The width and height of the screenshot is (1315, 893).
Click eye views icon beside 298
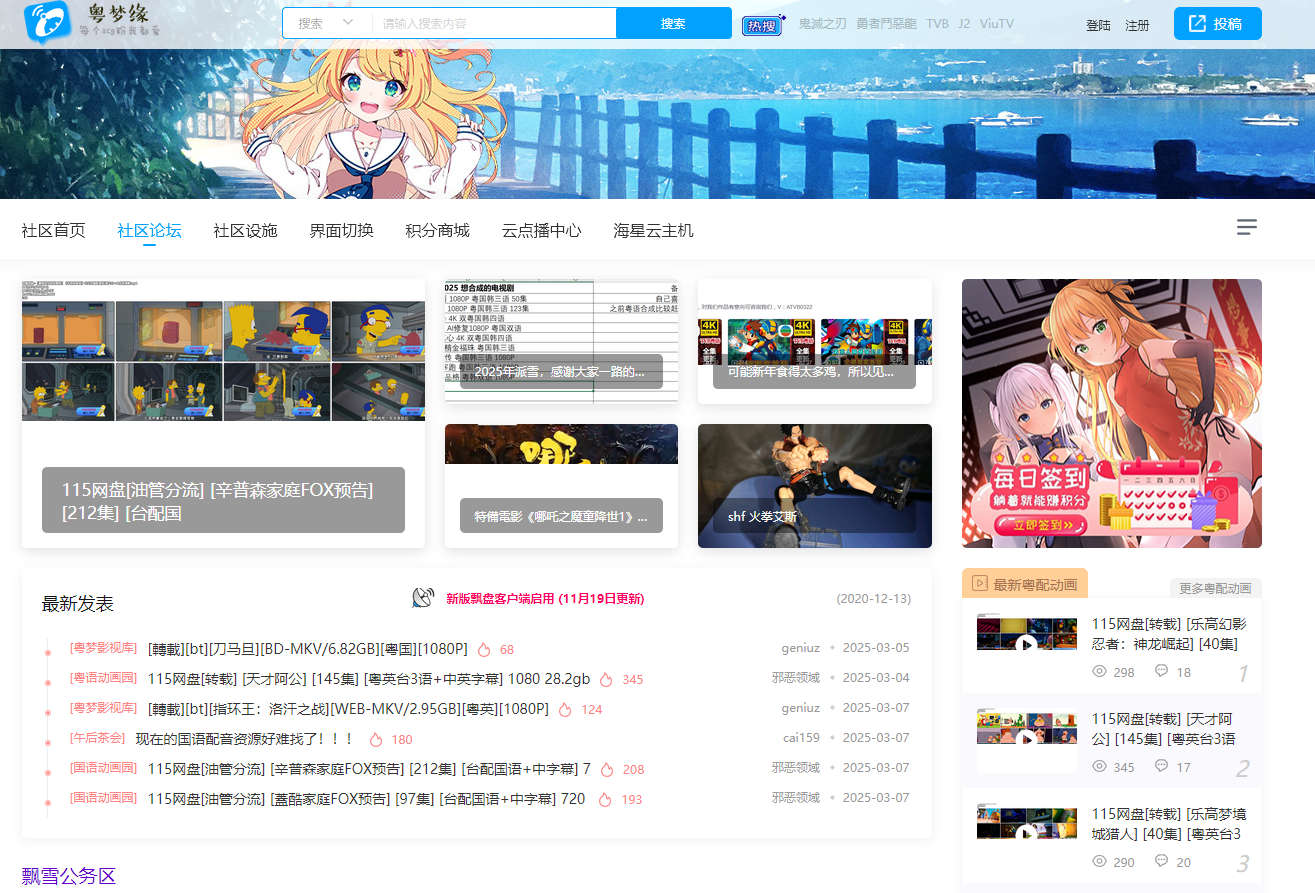coord(1099,671)
